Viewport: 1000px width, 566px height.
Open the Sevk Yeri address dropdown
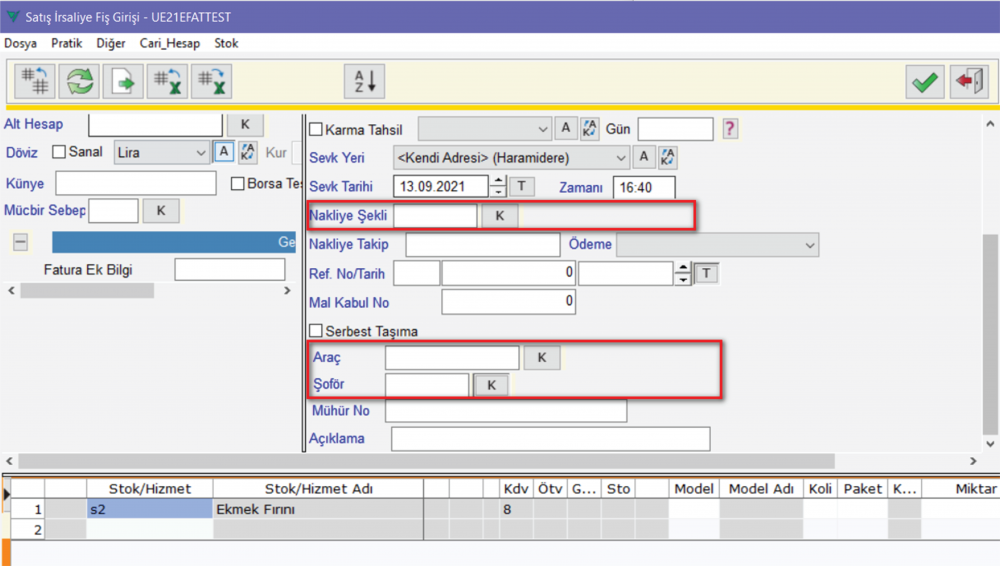[621, 158]
